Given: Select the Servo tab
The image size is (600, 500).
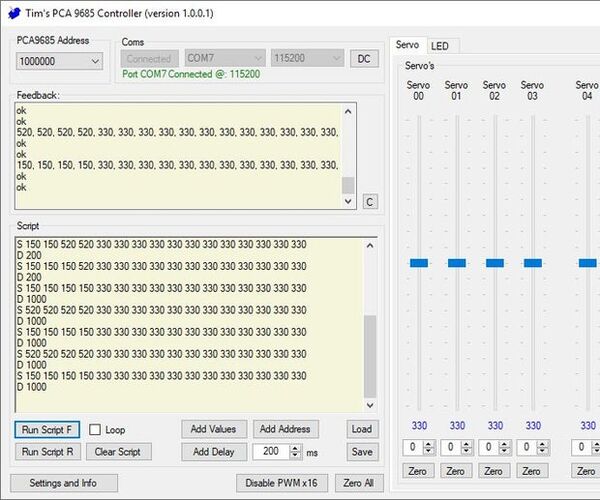Looking at the screenshot, I should click(x=407, y=45).
